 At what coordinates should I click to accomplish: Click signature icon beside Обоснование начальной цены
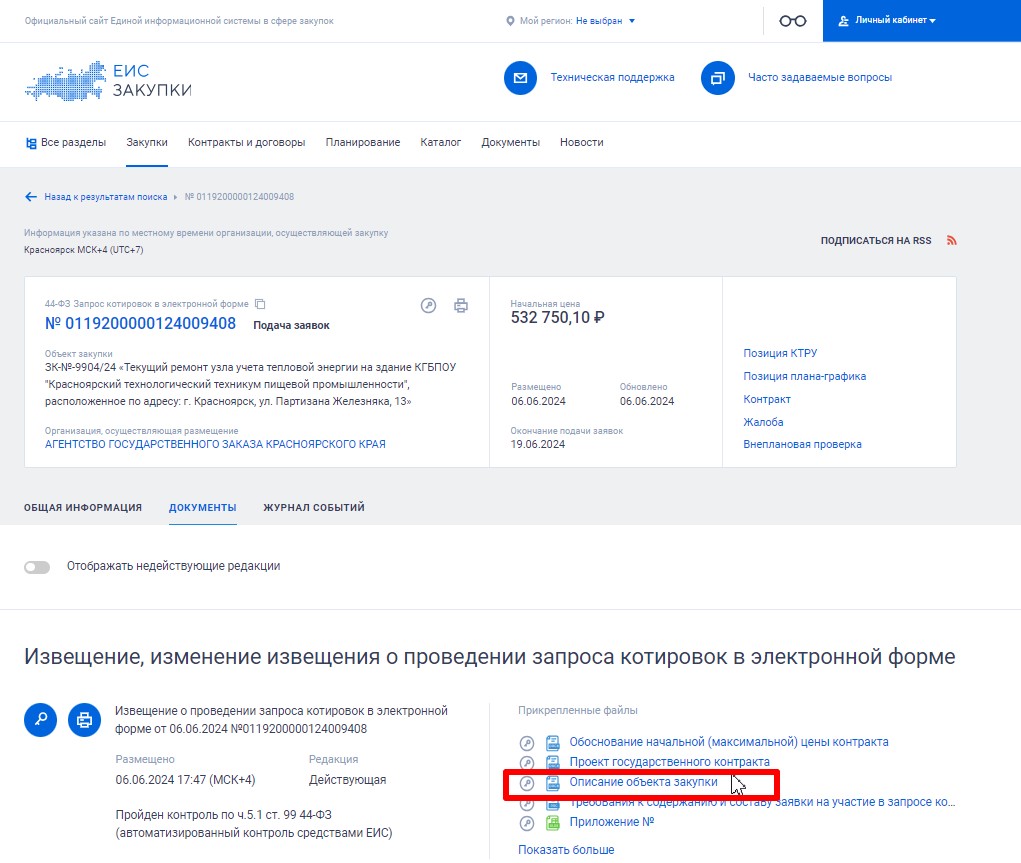(527, 743)
